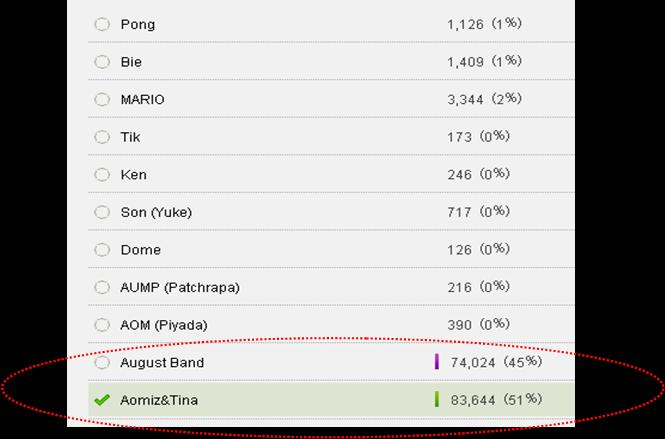Click the August Band label text

click(162, 363)
